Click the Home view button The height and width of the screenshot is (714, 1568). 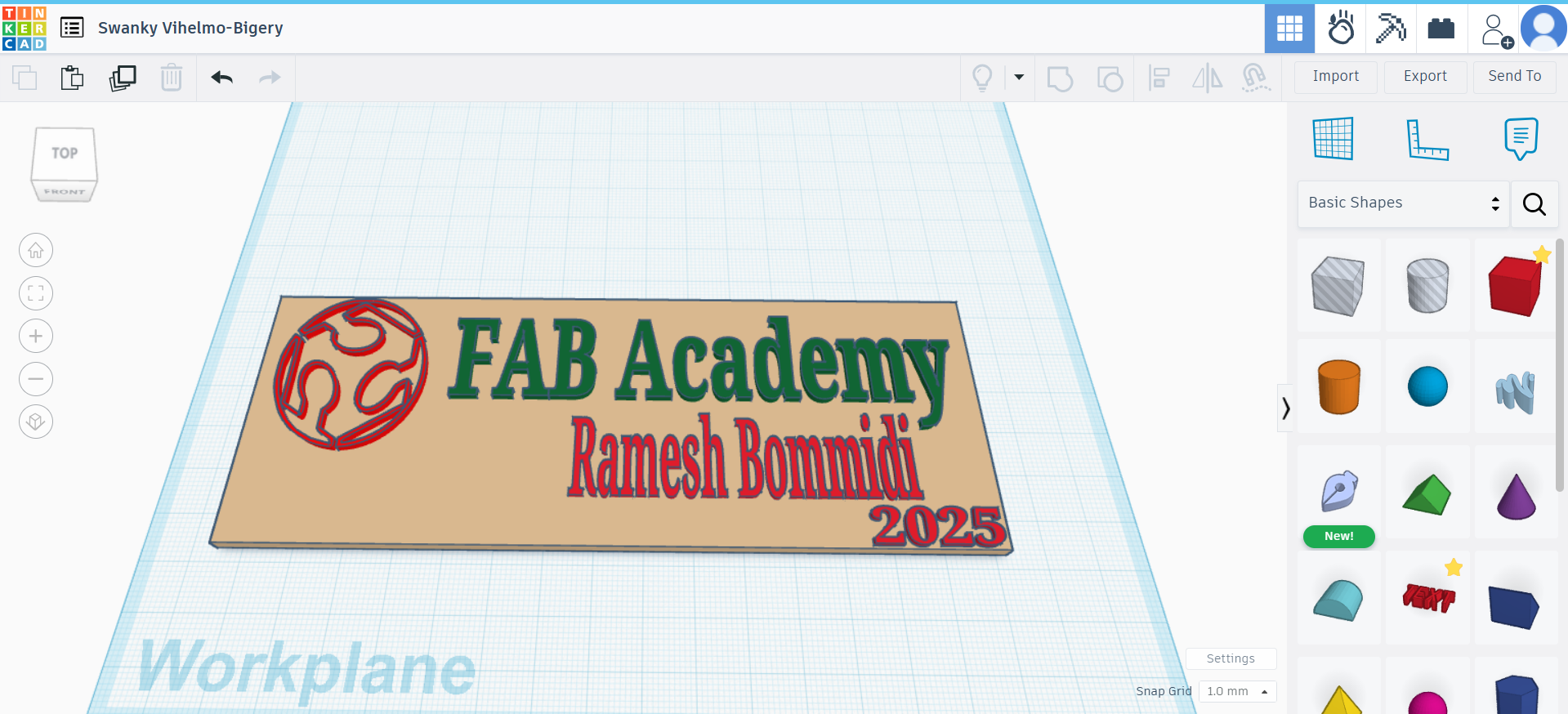coord(36,251)
